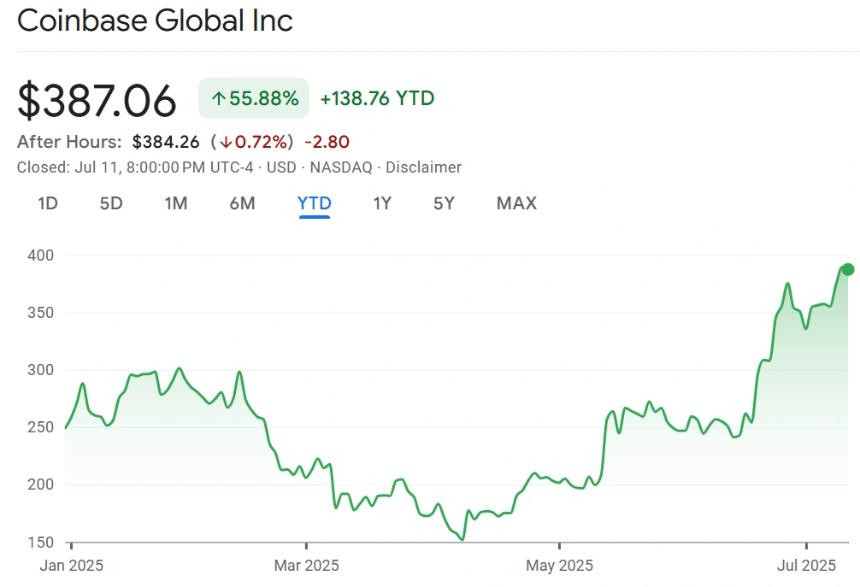Click the May 2025 axis label
Screen dimensions: 860x587
[x=559, y=566]
